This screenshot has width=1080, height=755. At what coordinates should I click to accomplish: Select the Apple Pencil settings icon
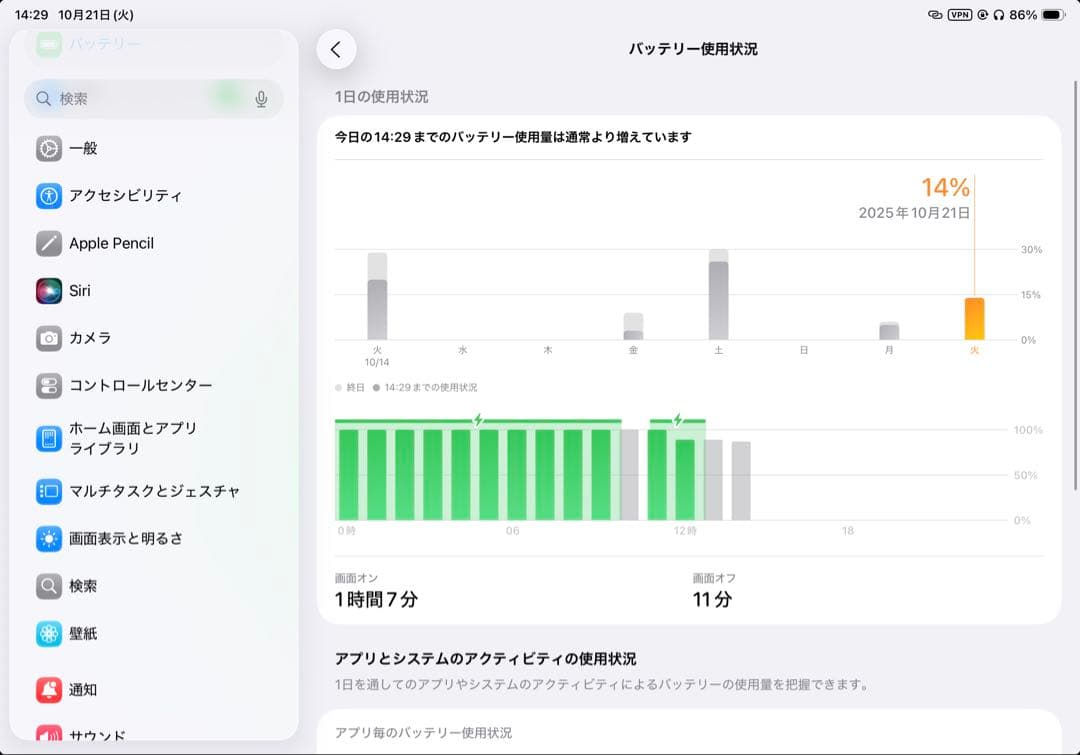(47, 243)
